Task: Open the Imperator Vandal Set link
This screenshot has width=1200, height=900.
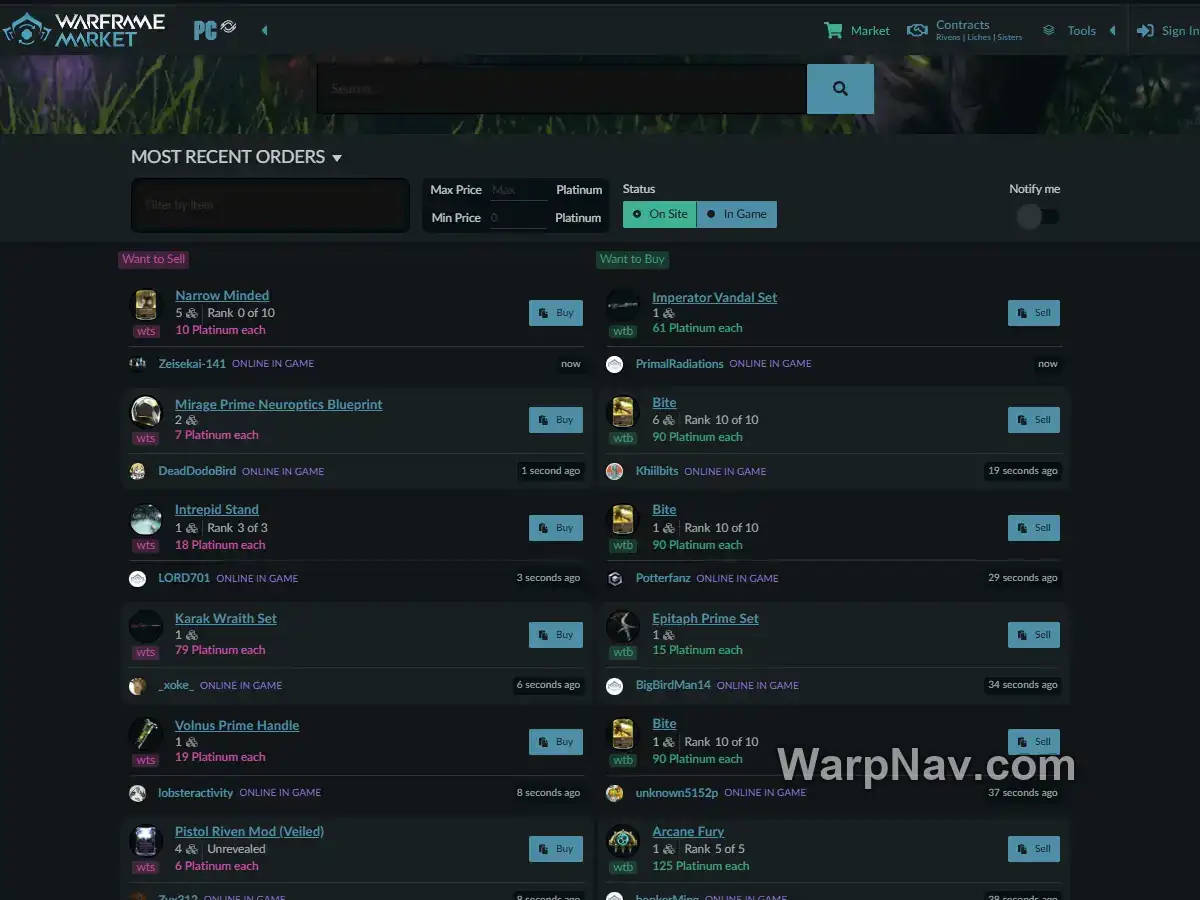Action: [x=714, y=297]
